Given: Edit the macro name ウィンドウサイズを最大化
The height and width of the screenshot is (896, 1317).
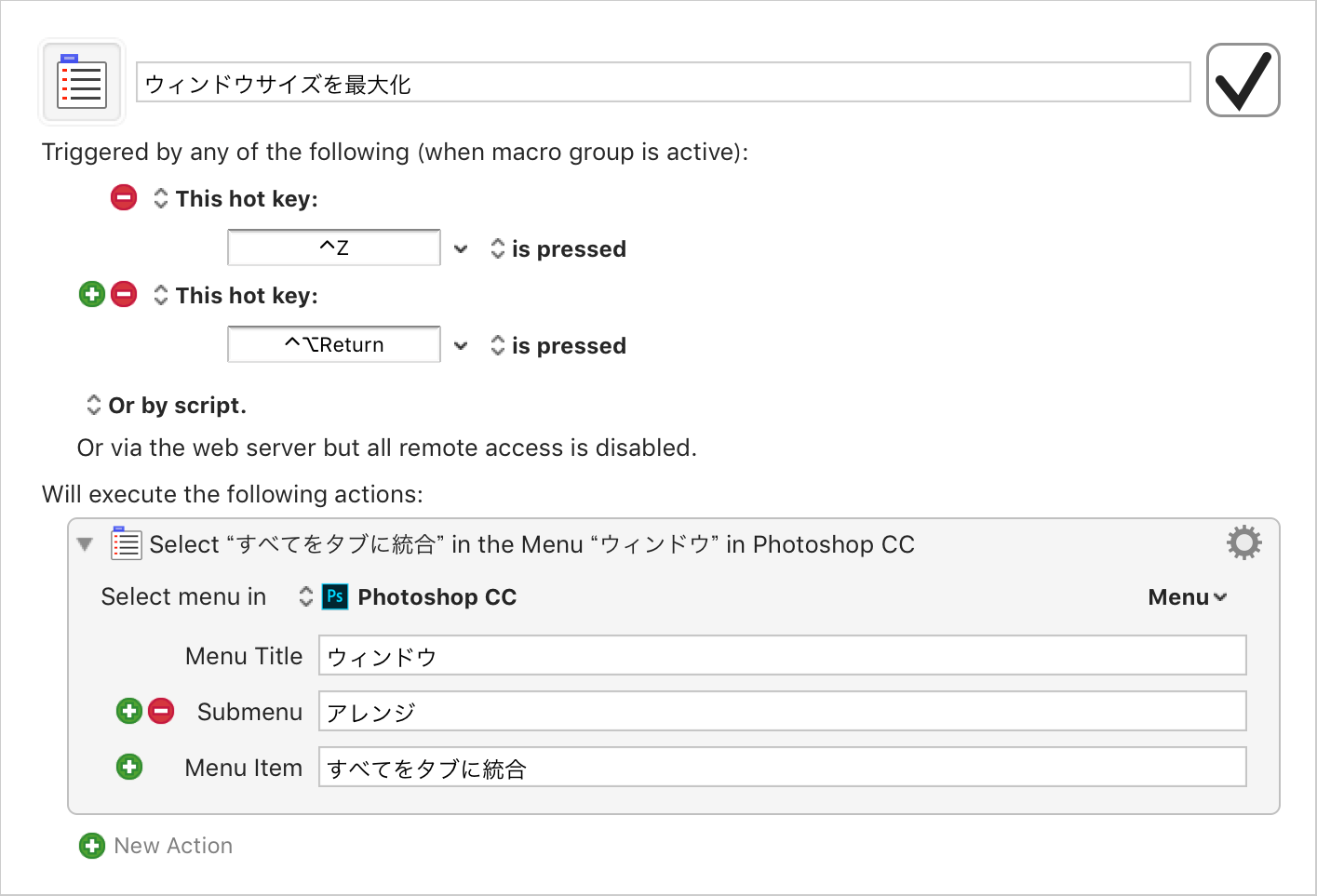Looking at the screenshot, I should [663, 82].
